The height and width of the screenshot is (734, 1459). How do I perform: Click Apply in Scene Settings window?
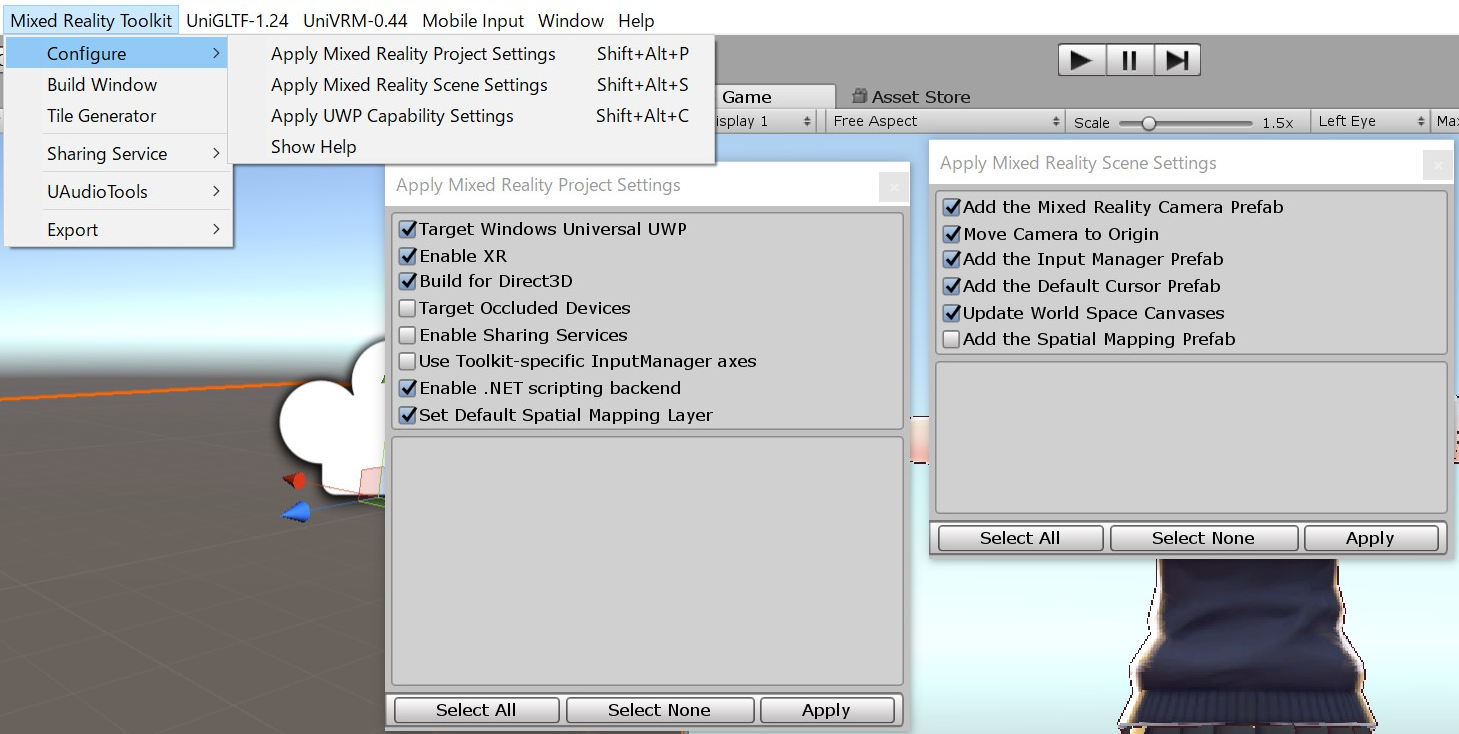click(x=1370, y=538)
